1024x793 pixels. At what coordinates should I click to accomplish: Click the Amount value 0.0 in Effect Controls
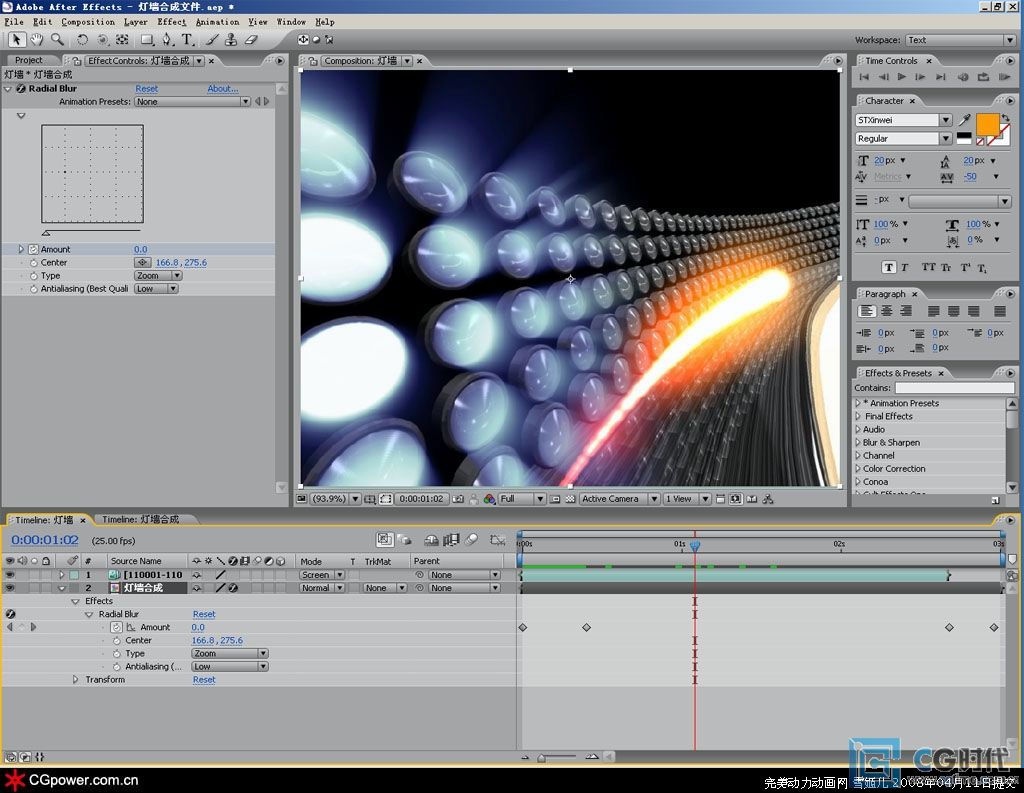(140, 250)
